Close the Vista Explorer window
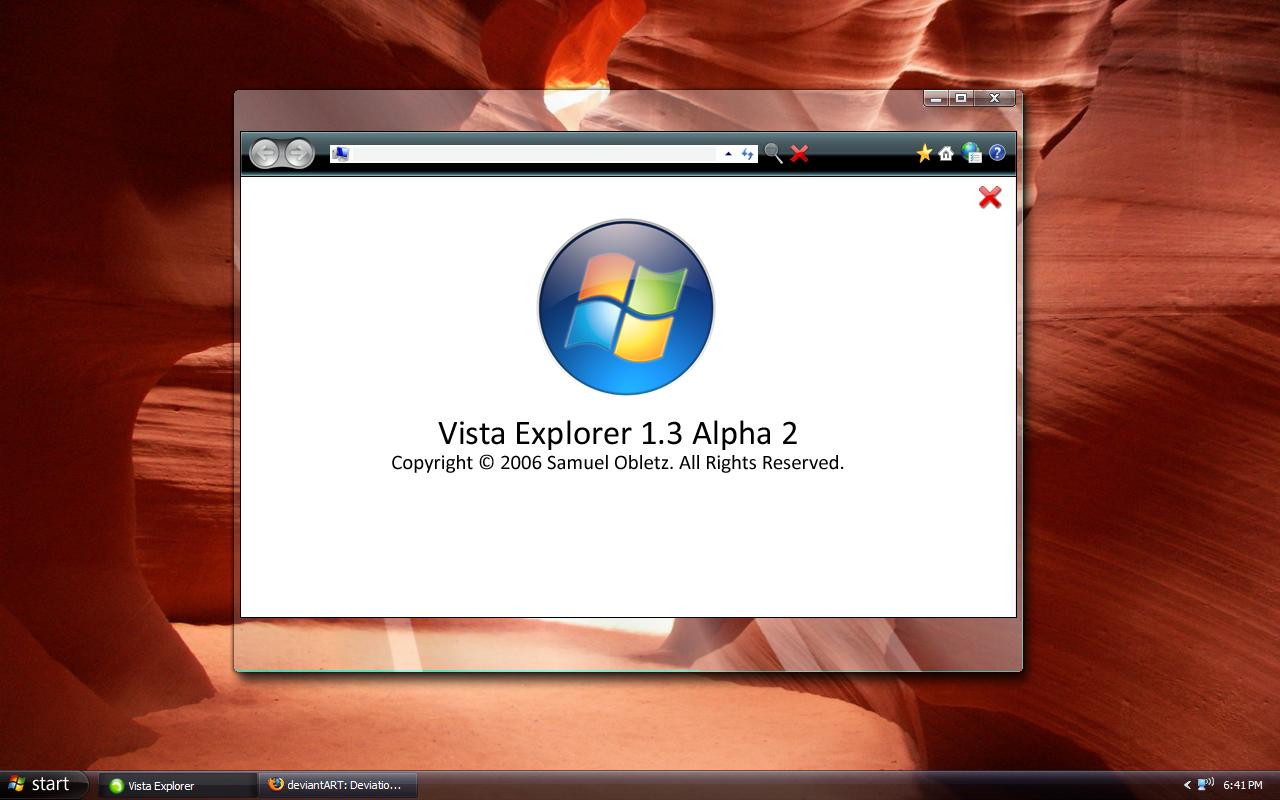1280x800 pixels. click(x=995, y=98)
